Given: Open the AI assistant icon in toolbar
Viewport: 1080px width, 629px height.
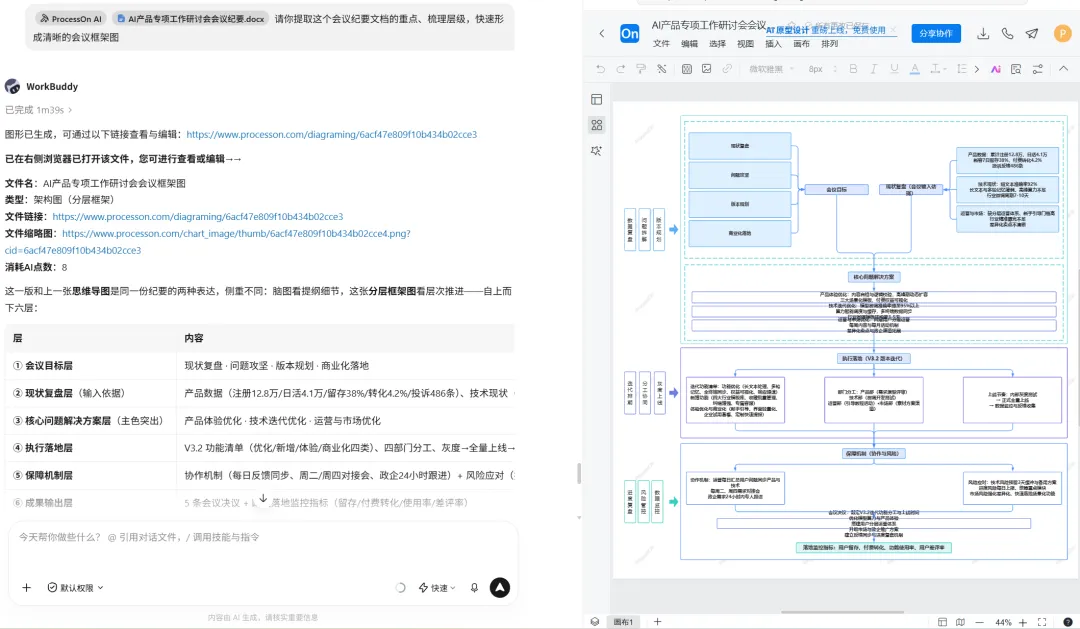Looking at the screenshot, I should tap(996, 69).
